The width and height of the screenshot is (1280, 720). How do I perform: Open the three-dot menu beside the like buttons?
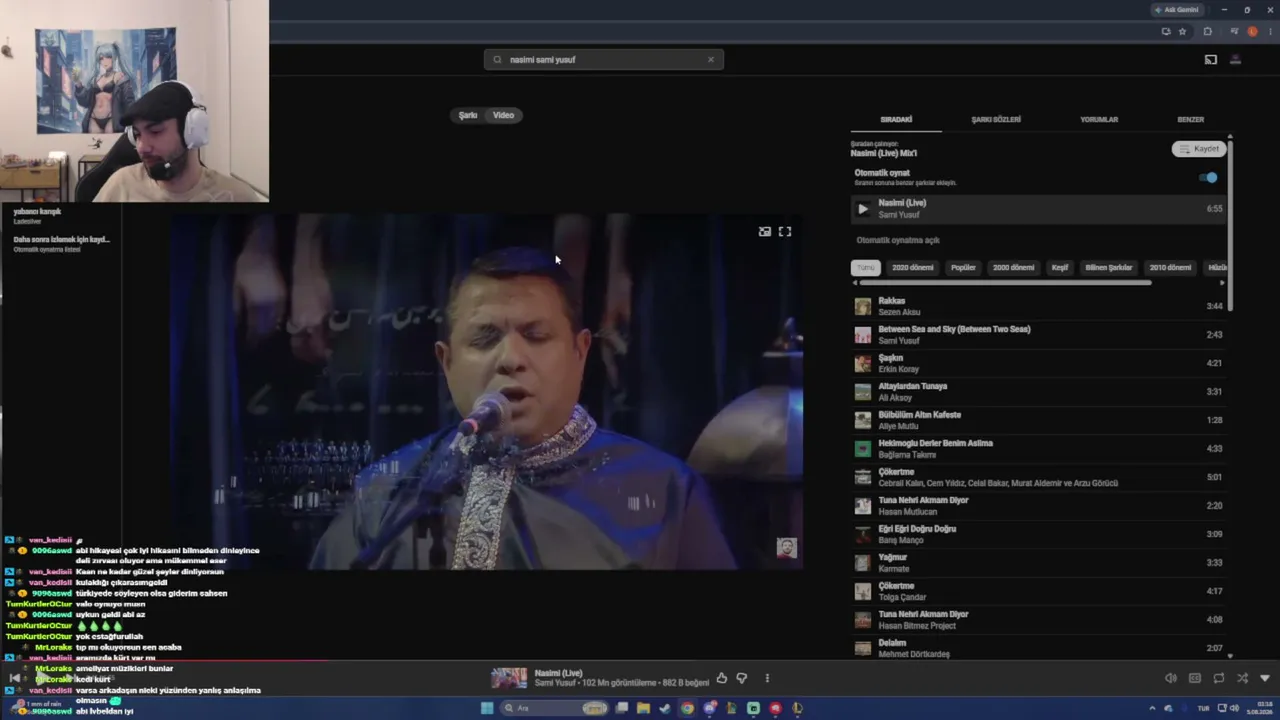767,678
